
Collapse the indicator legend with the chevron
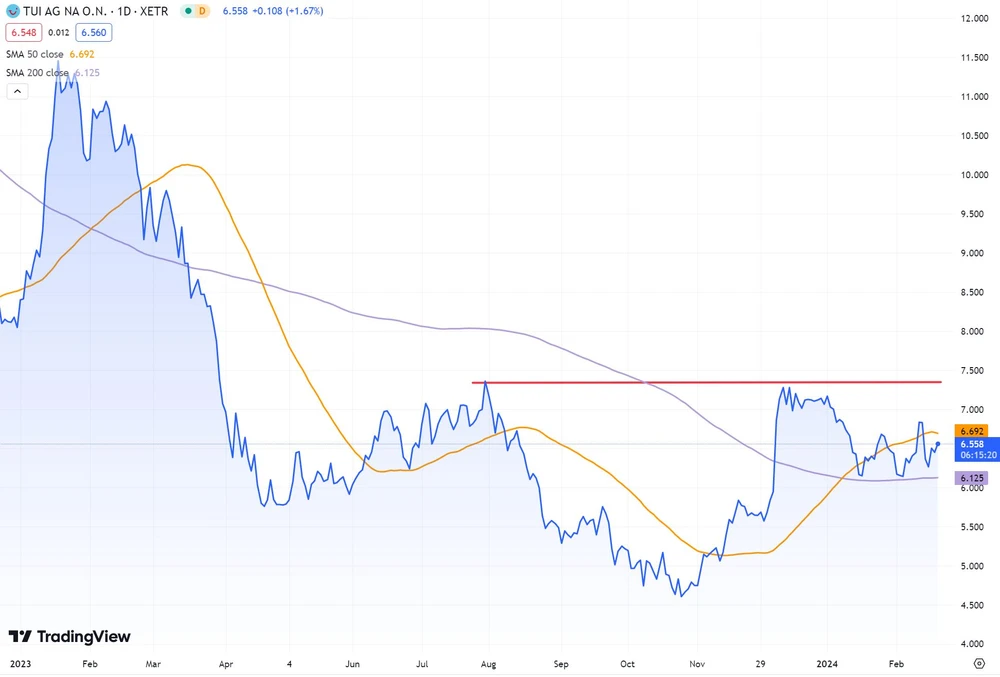(x=17, y=91)
